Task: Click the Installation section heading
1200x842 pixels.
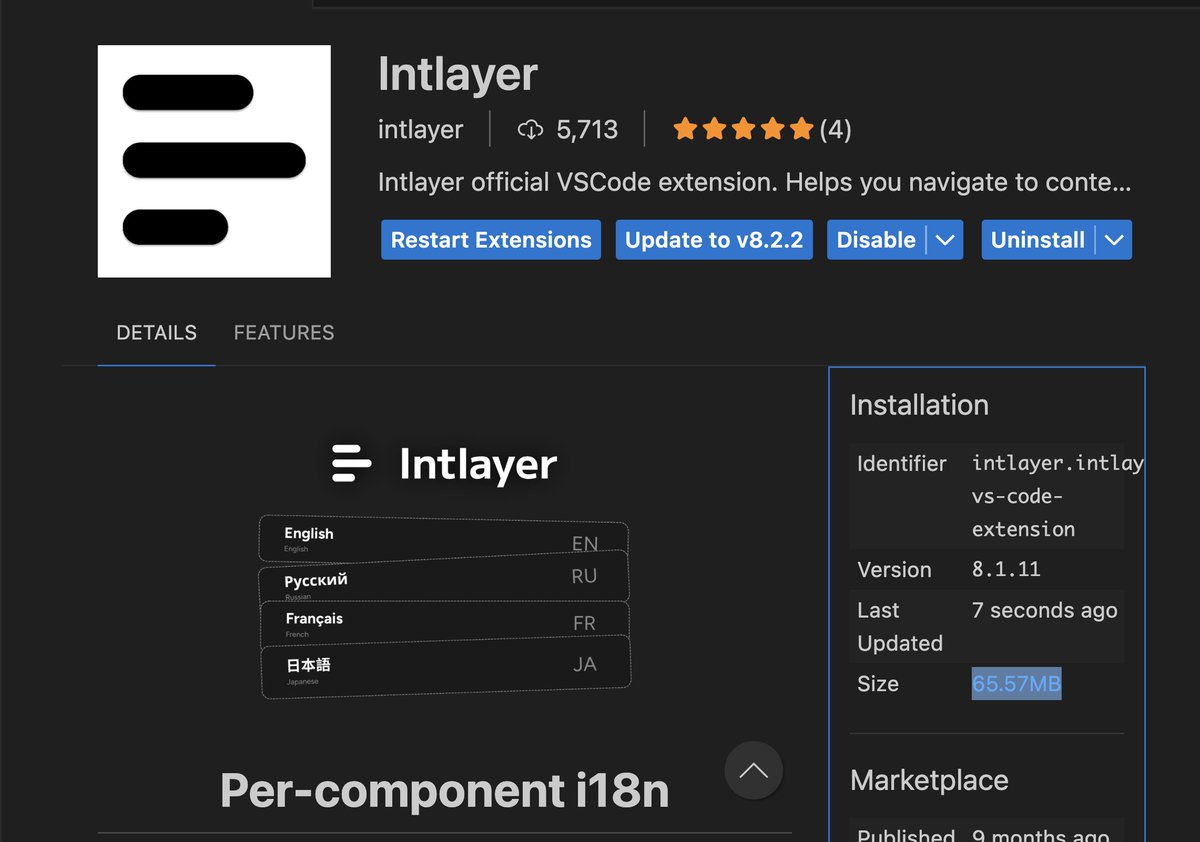Action: click(x=919, y=405)
